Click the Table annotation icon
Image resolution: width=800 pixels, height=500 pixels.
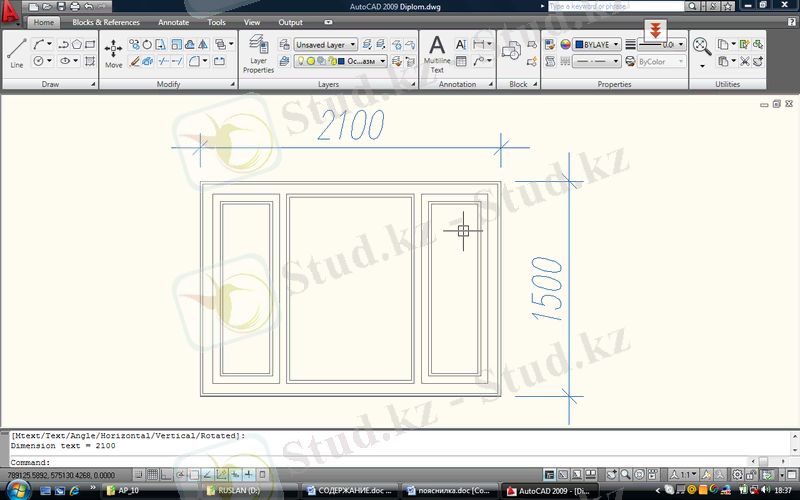coord(461,61)
